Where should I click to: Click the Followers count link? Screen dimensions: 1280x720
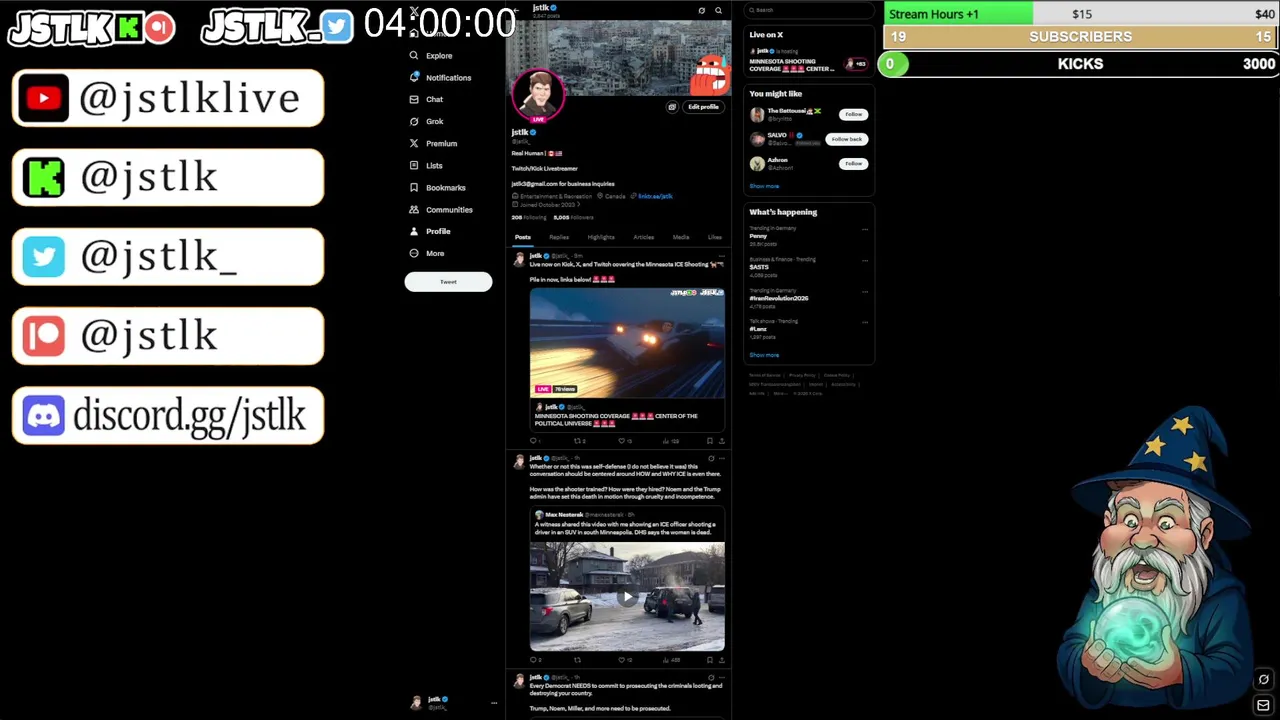coord(573,218)
